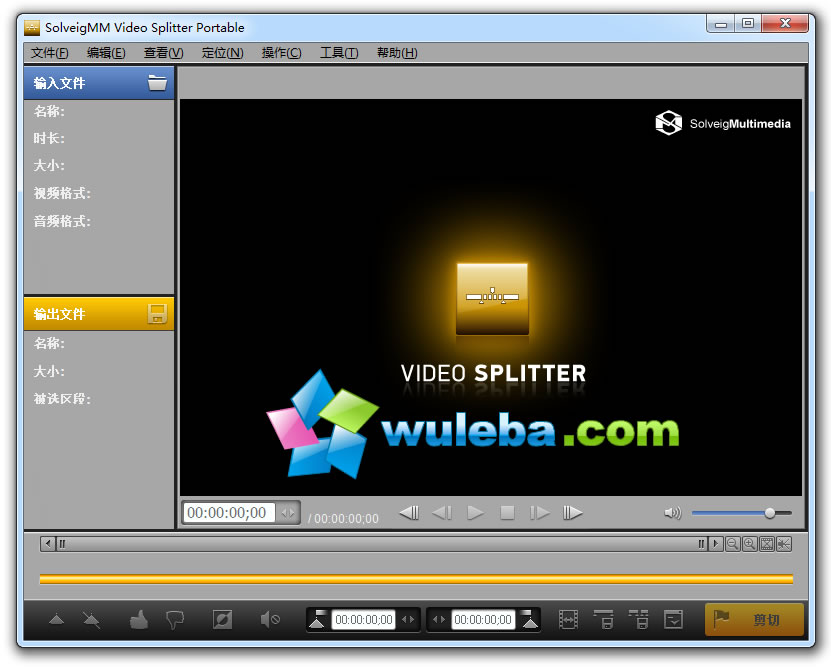This screenshot has width=831, height=667.
Task: Cut off selected fragment thumbs-down icon
Action: [174, 619]
